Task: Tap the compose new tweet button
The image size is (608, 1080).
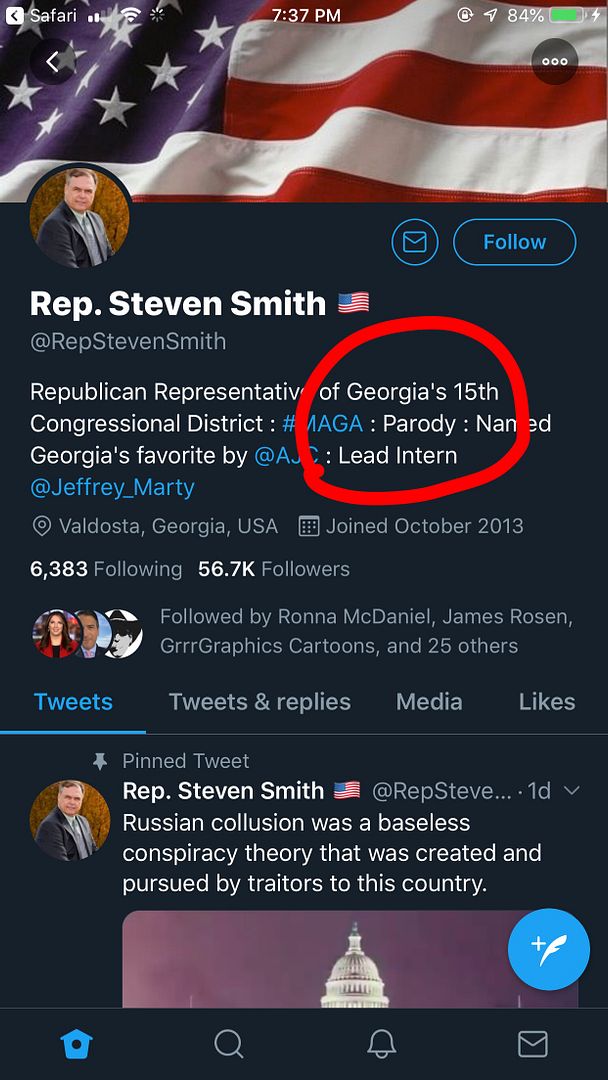Action: coord(550,946)
